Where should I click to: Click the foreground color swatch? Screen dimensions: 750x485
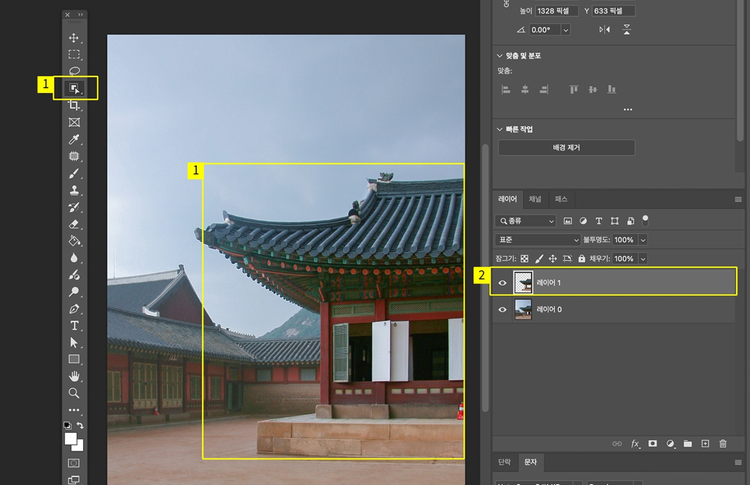pos(72,438)
